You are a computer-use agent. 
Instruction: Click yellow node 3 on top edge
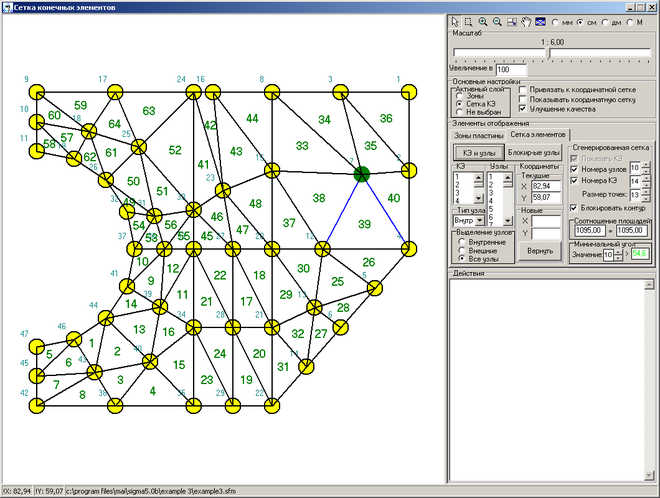click(x=341, y=92)
